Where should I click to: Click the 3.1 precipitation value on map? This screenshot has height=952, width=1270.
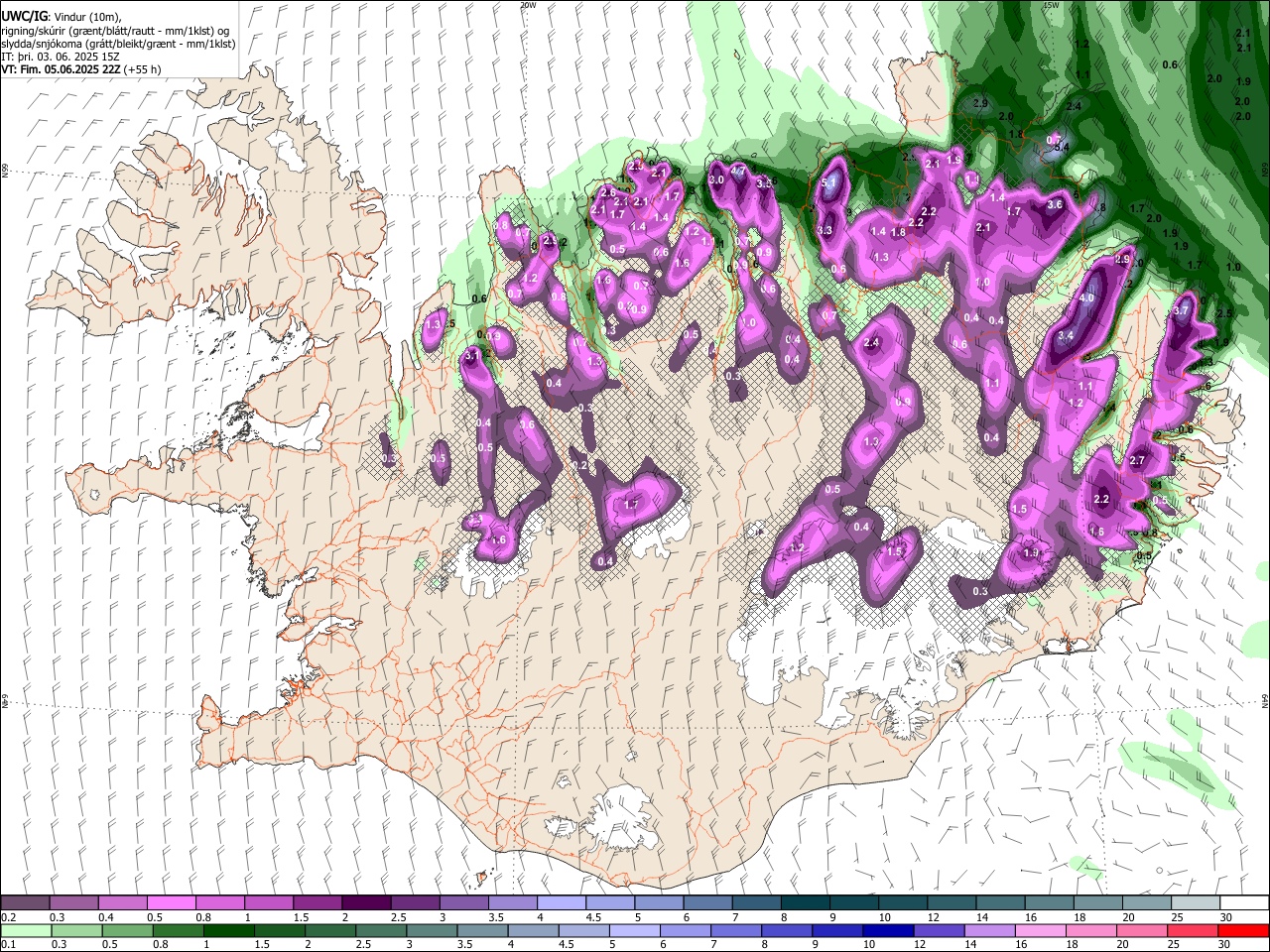pyautogui.click(x=472, y=354)
